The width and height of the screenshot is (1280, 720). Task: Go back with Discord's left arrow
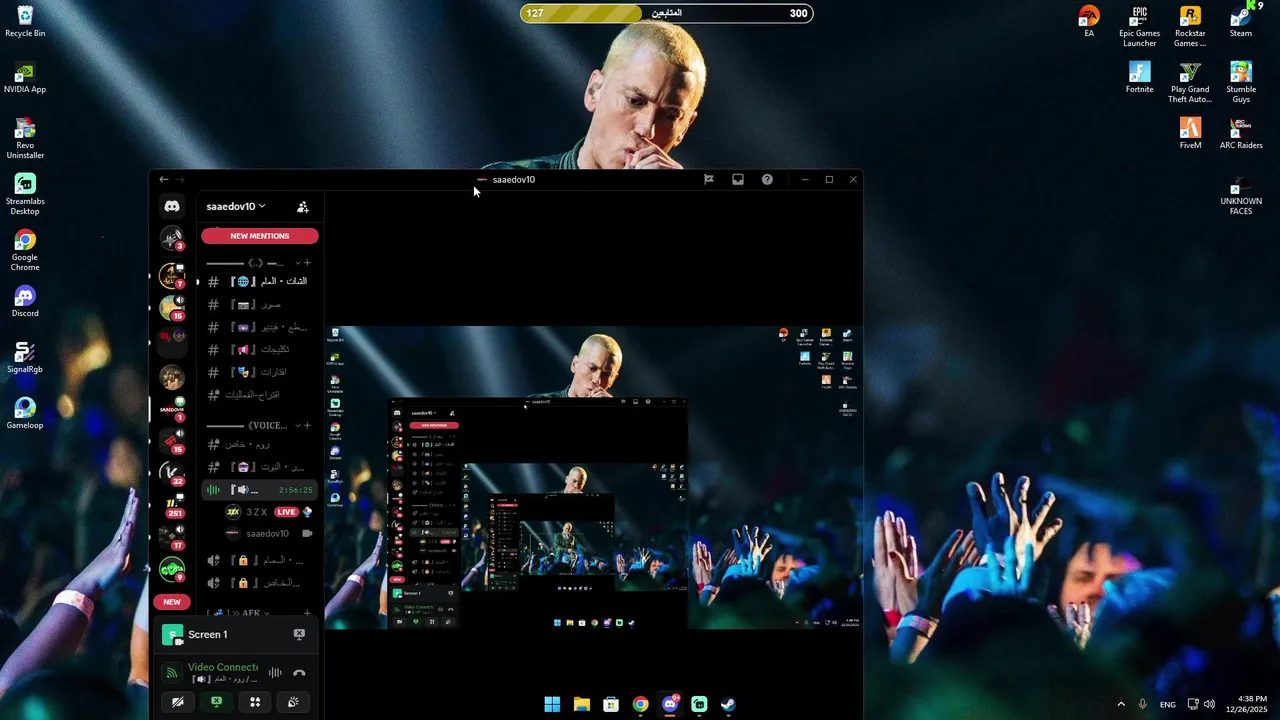coord(164,180)
